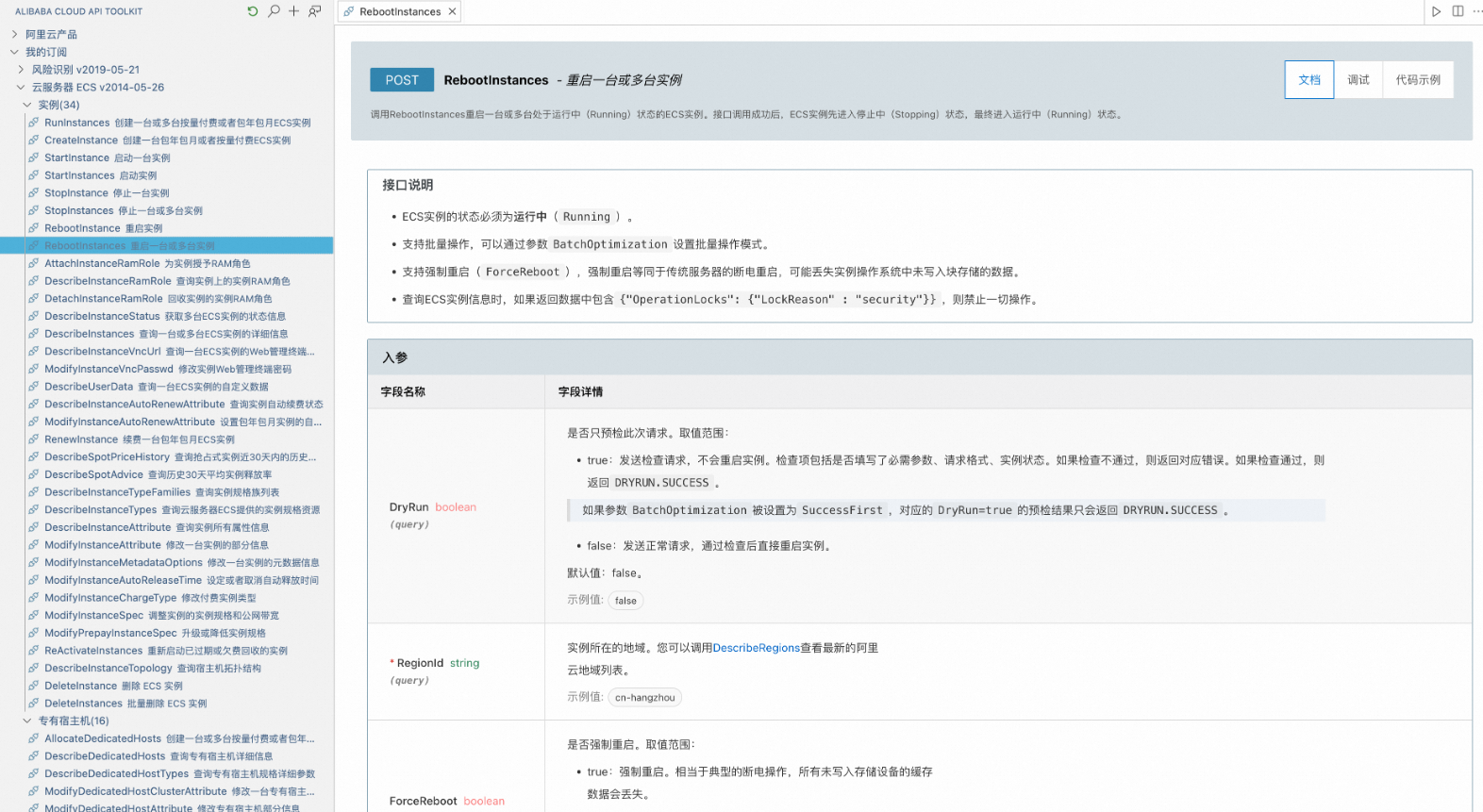1483x812 pixels.
Task: Collapse the 专有宿主机(16) group
Action: click(27, 721)
